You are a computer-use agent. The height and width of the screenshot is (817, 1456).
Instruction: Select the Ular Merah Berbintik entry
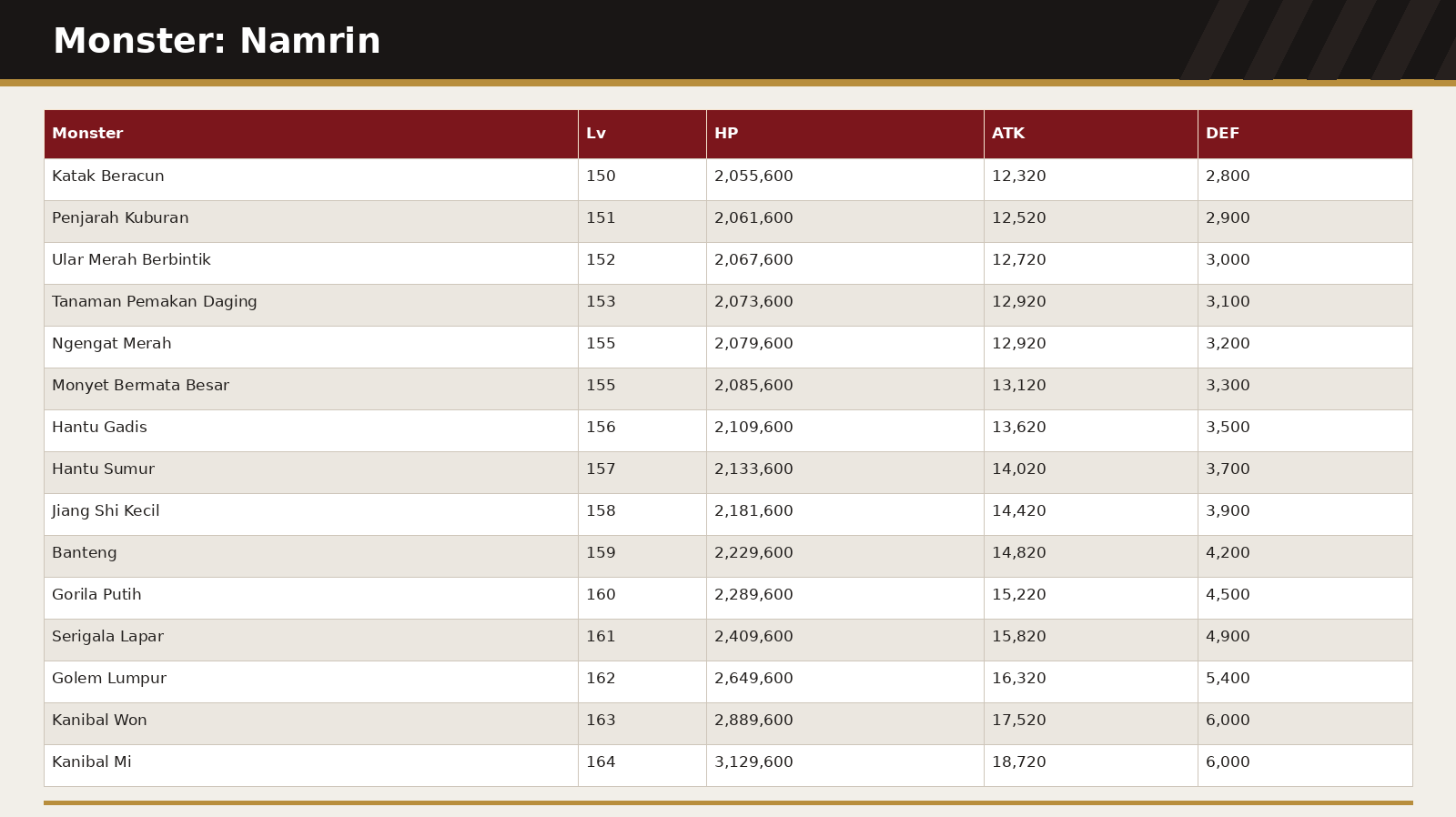131,260
